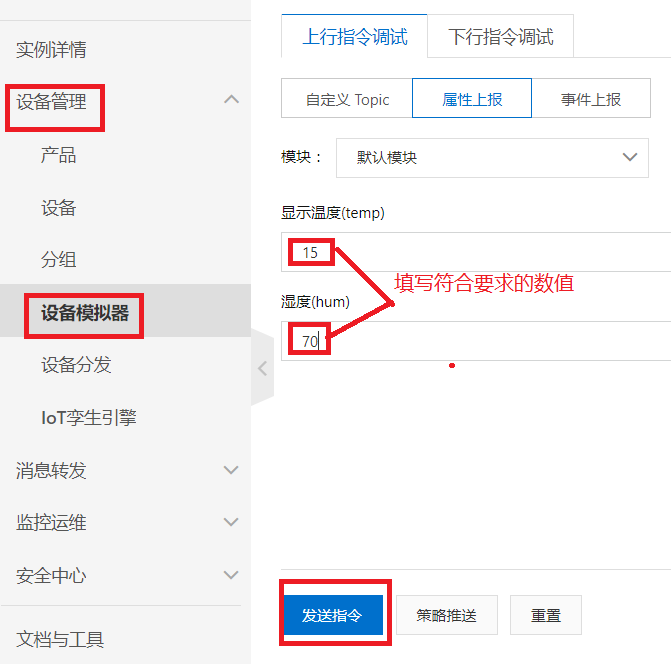Collapse the sidebar with the arrow handle
The height and width of the screenshot is (664, 671).
262,367
